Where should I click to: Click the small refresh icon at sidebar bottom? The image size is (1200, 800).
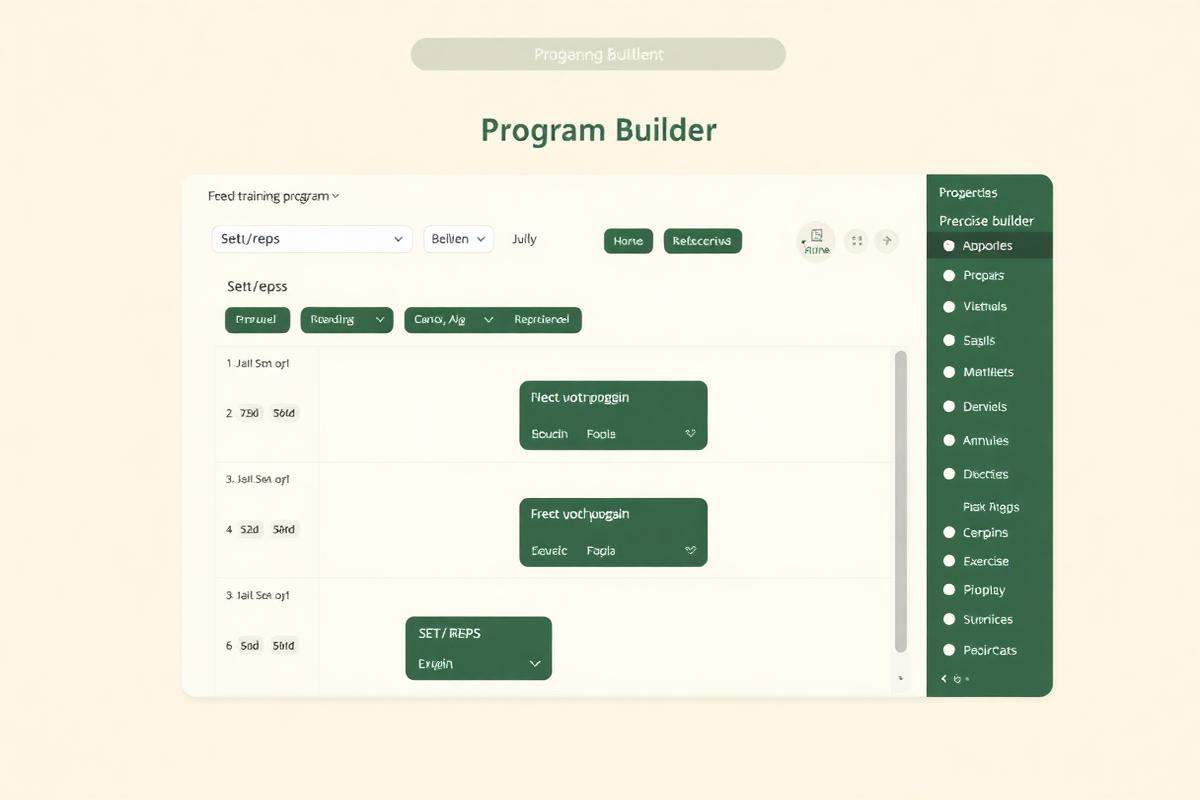958,679
